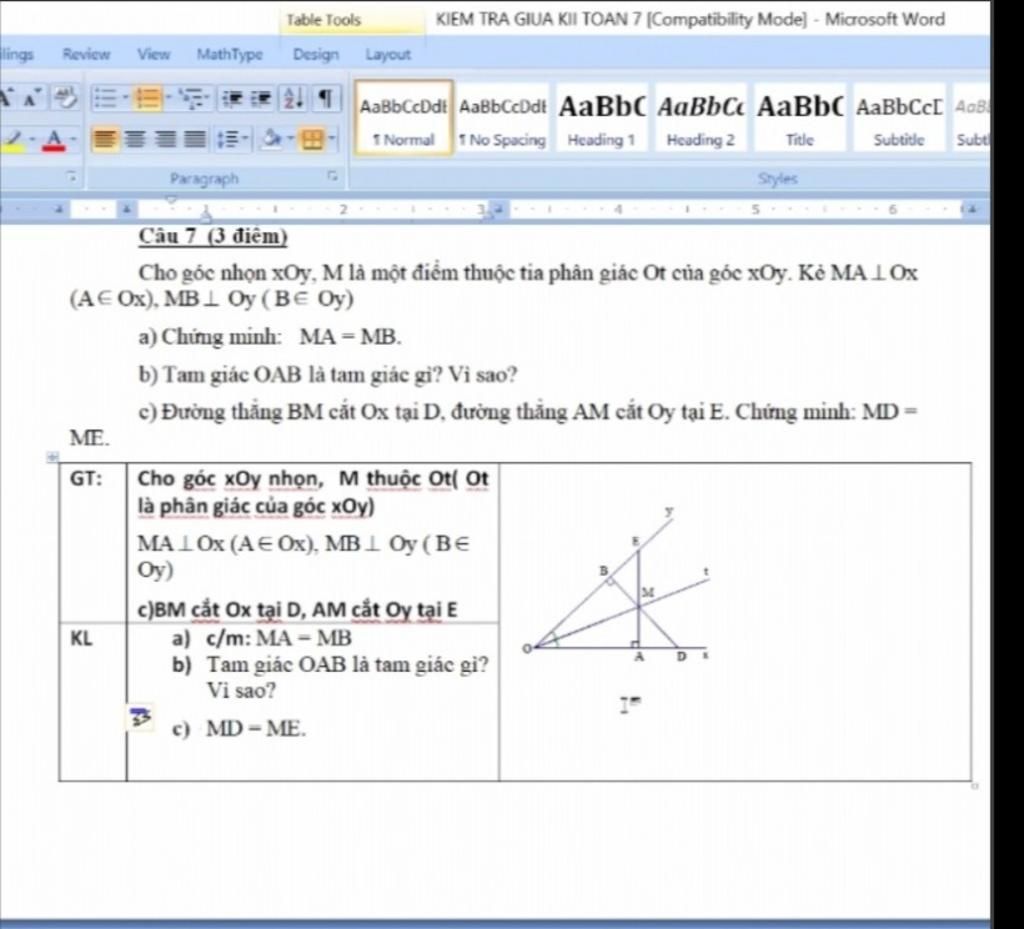Click the heading 'Câu 7 (3 điểm)'

pos(213,236)
